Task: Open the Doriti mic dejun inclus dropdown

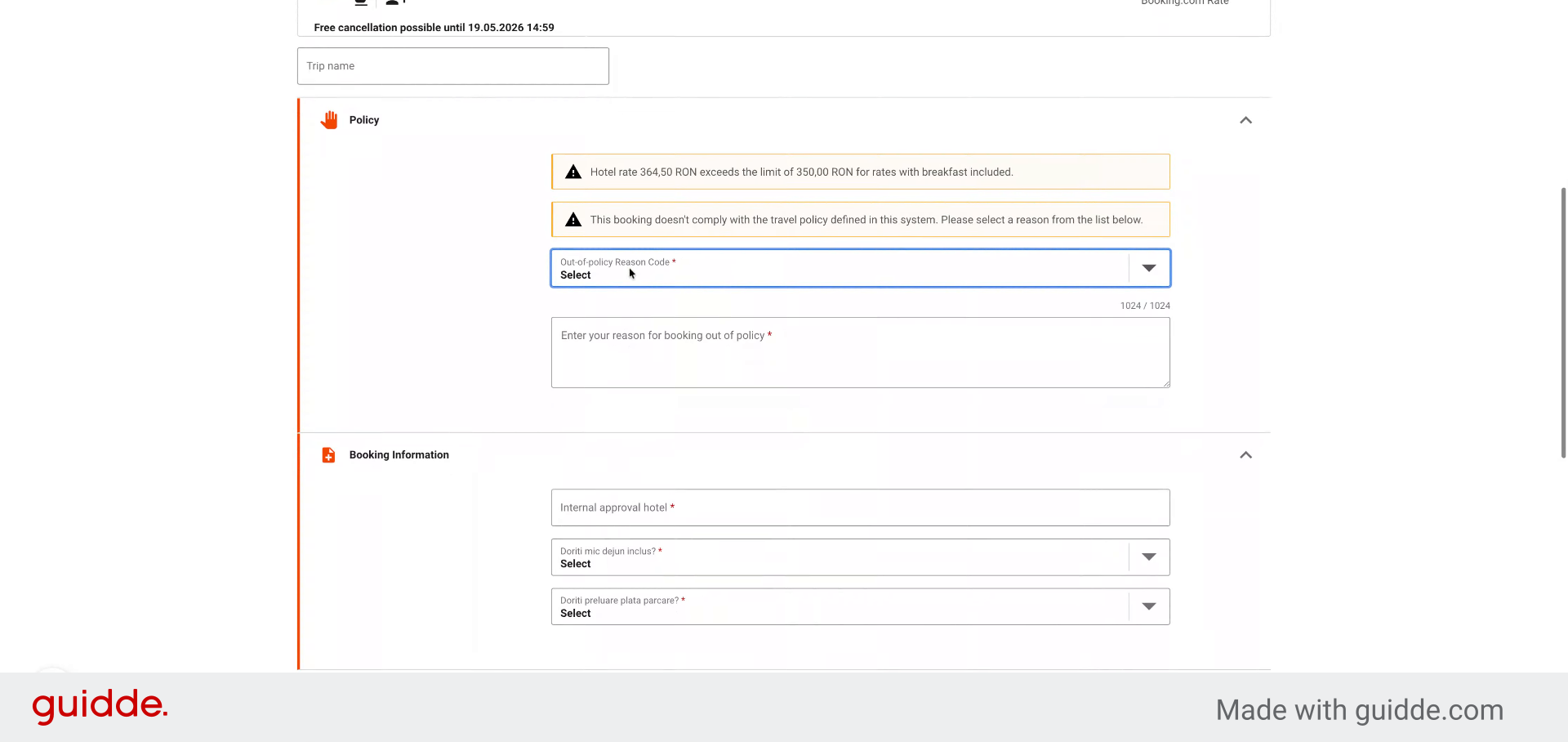Action: (x=860, y=557)
